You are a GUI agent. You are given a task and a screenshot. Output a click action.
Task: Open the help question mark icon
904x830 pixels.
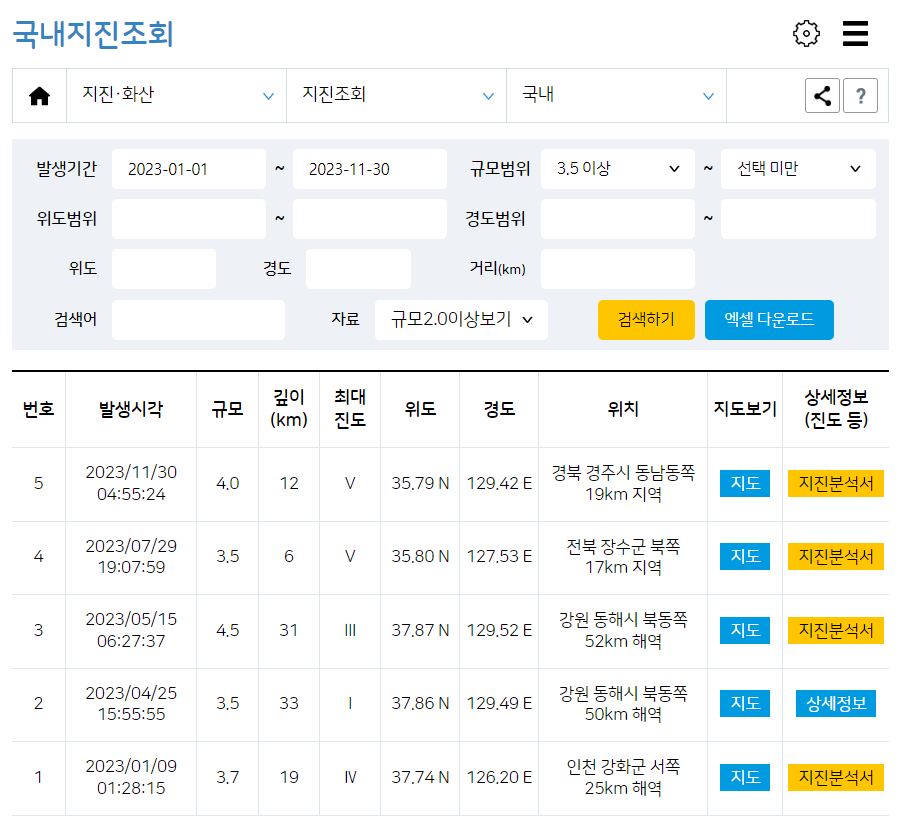pos(861,95)
